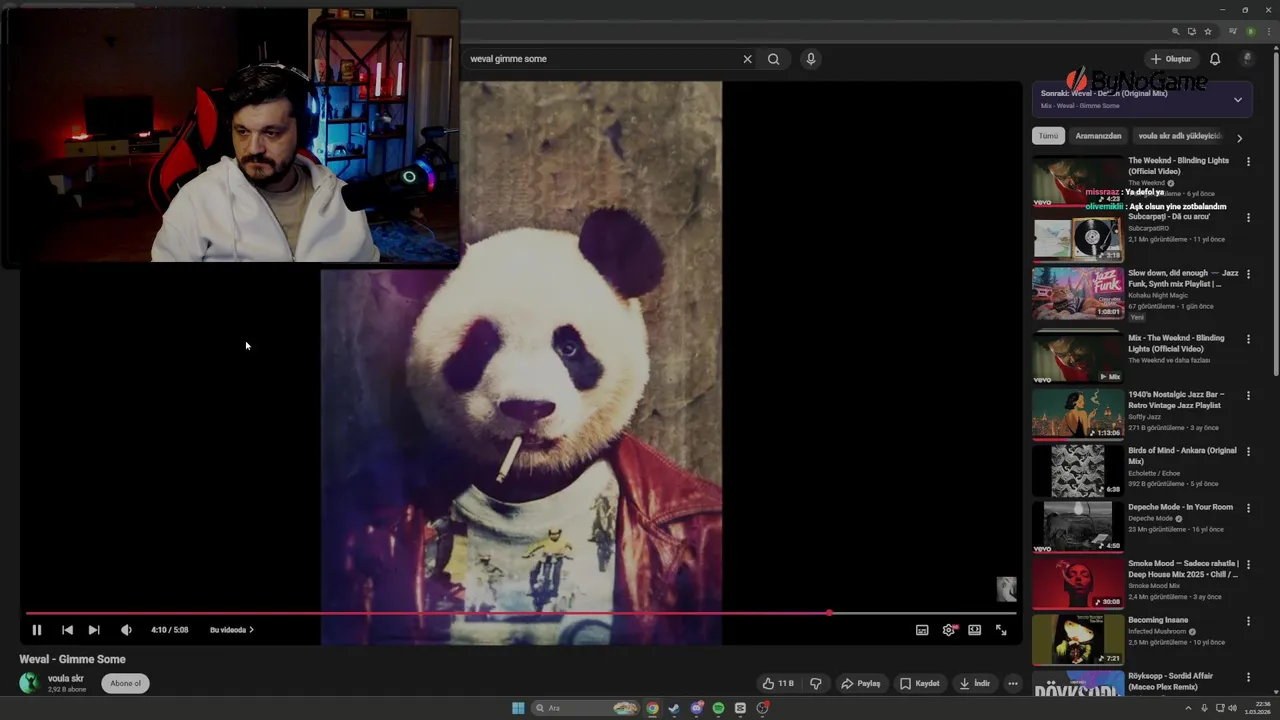Open the Windows Start menu
This screenshot has height=720, width=1280.
click(518, 708)
